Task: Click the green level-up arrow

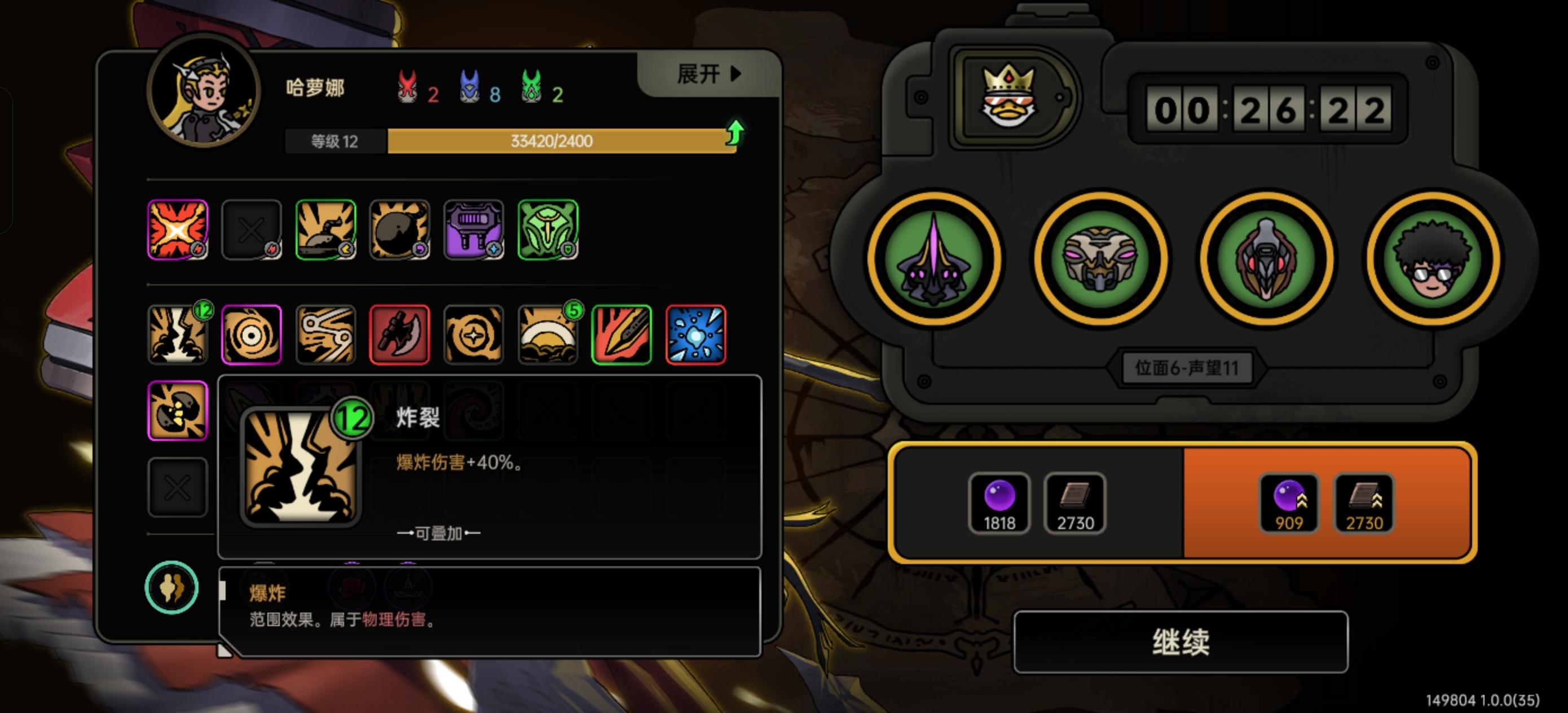Action: pyautogui.click(x=735, y=131)
